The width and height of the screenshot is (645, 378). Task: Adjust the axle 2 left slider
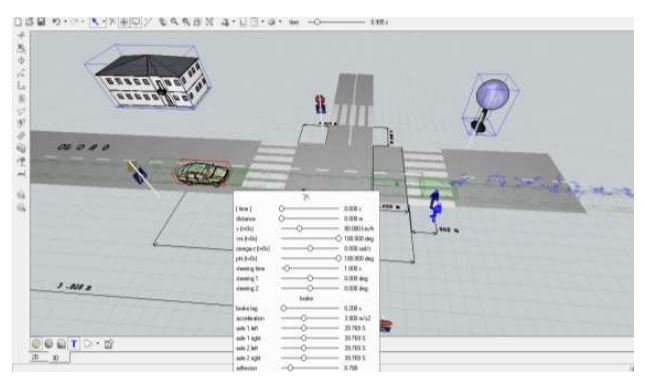click(309, 348)
